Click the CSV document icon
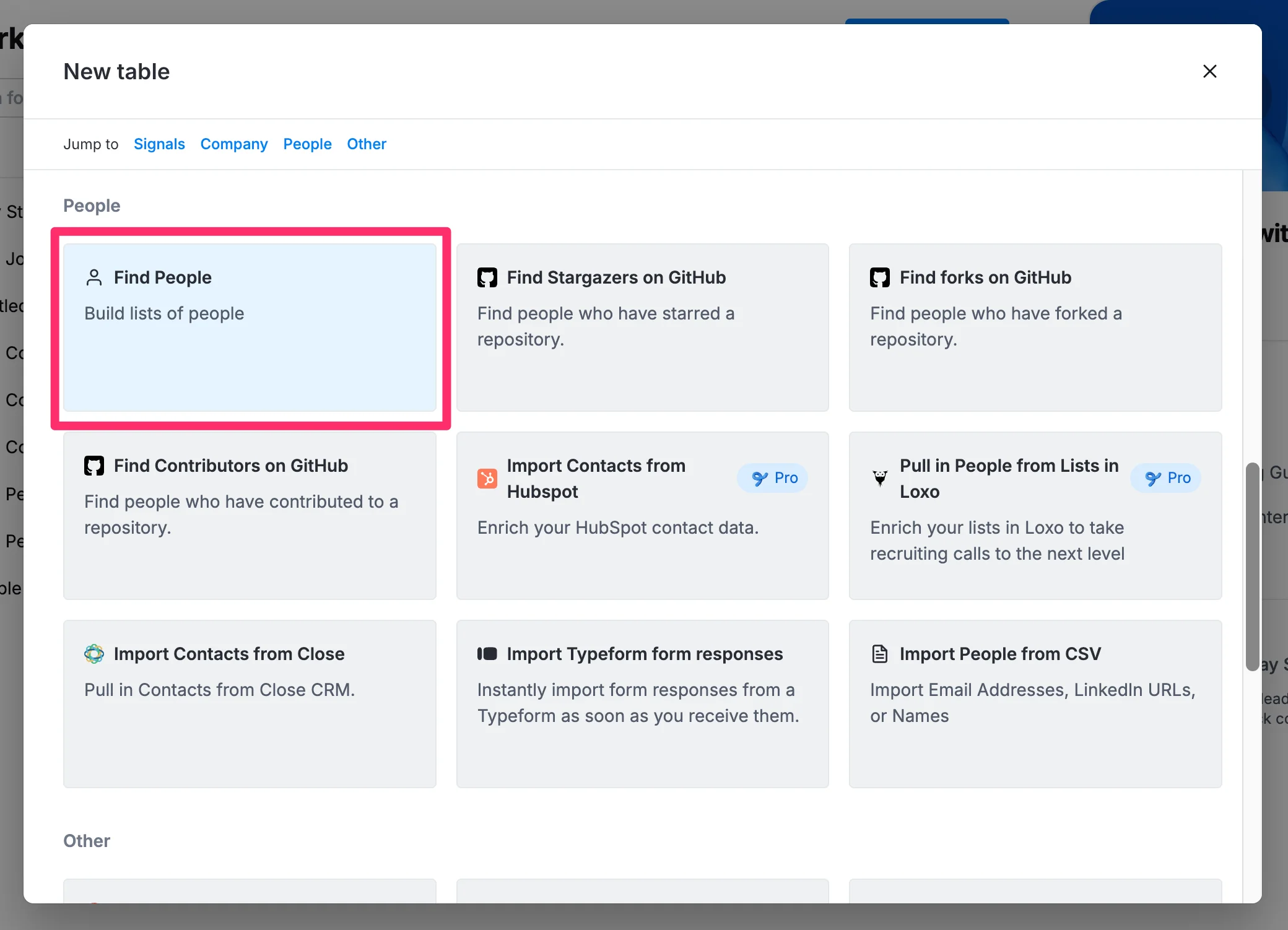Screen dimensions: 1288x930 [x=880, y=654]
